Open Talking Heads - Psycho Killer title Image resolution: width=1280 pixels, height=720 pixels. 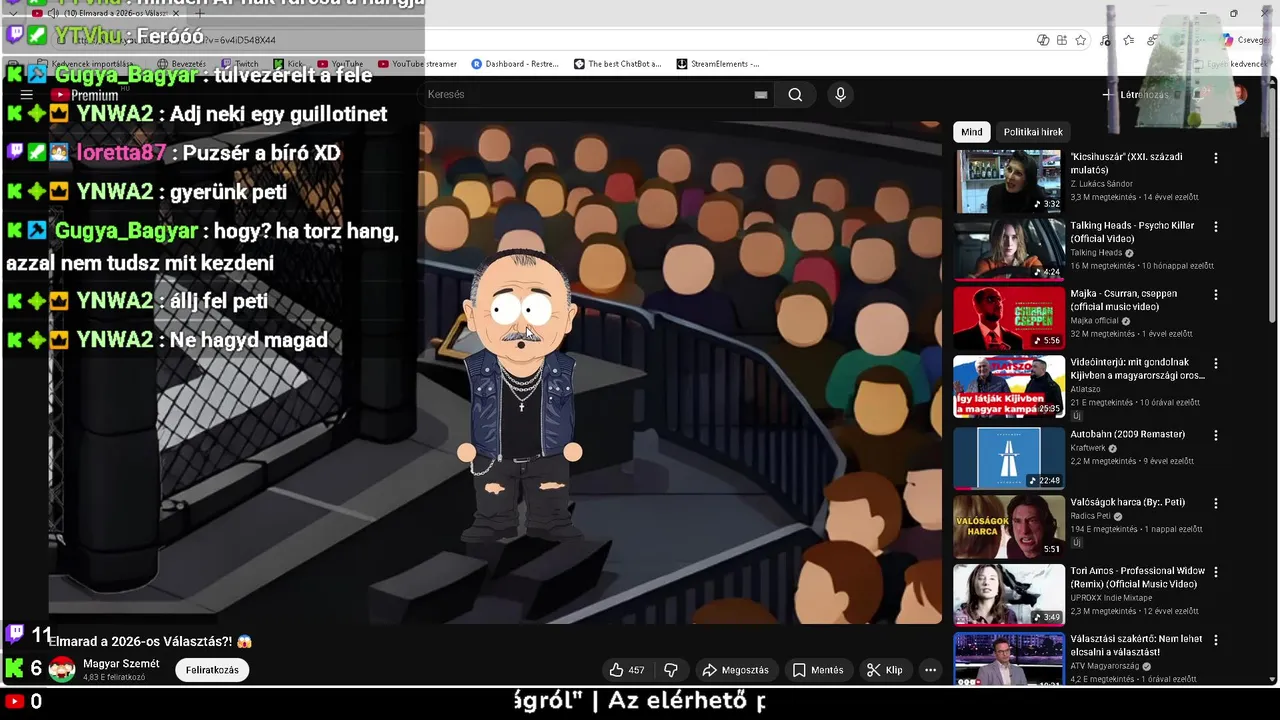tap(1132, 232)
